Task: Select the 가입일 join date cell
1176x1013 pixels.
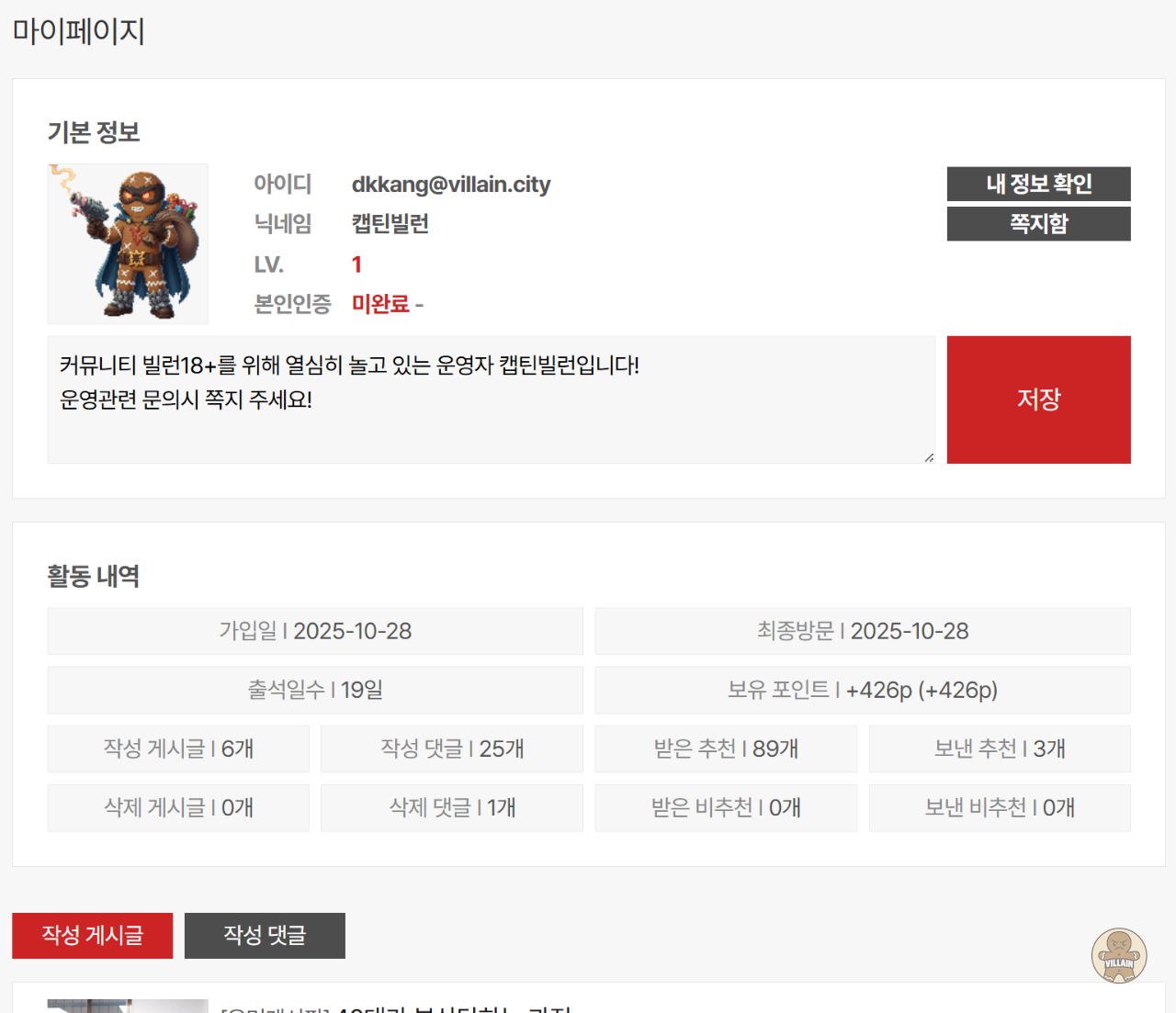Action: tap(315, 631)
